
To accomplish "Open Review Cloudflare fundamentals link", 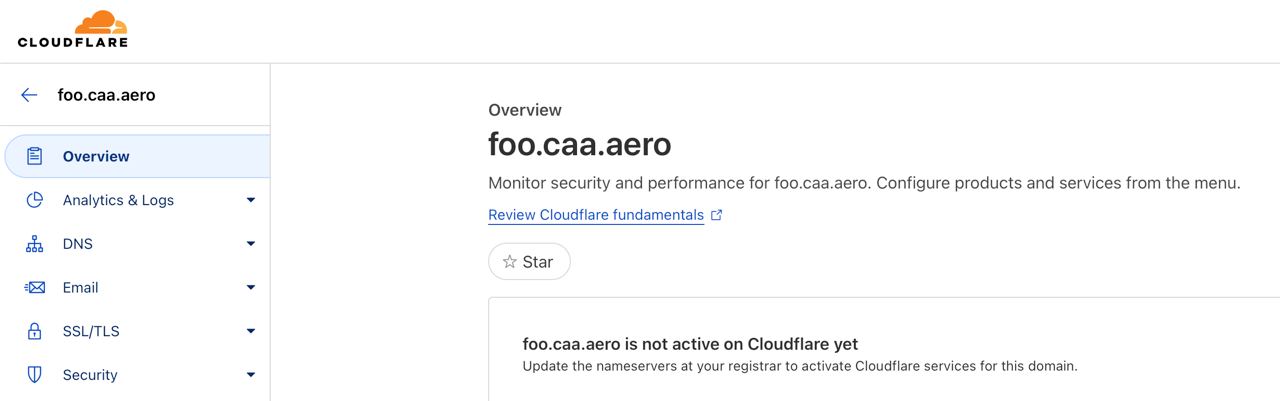I will [595, 215].
